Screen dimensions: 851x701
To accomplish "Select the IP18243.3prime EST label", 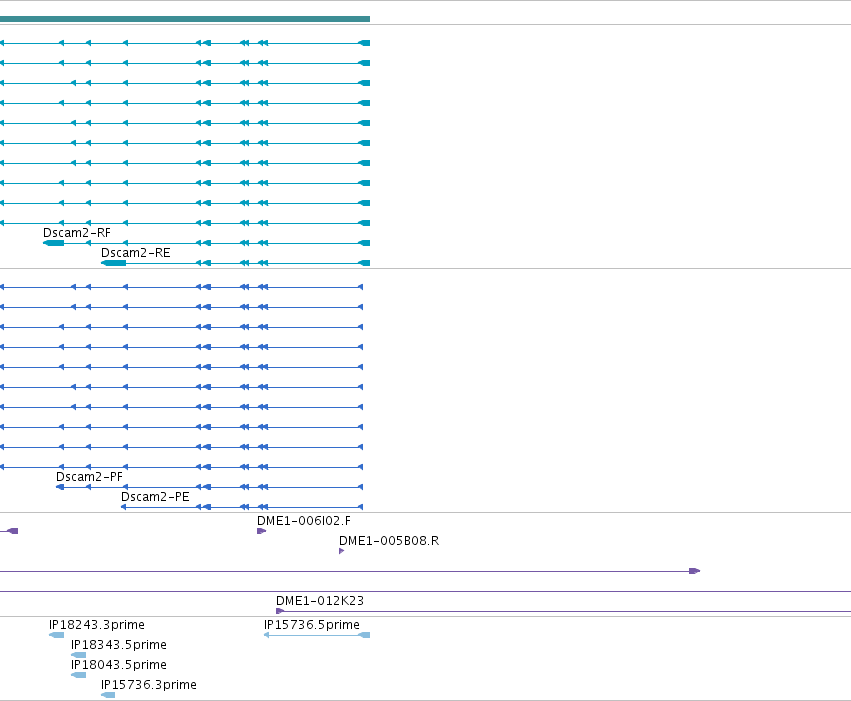I will [x=97, y=625].
